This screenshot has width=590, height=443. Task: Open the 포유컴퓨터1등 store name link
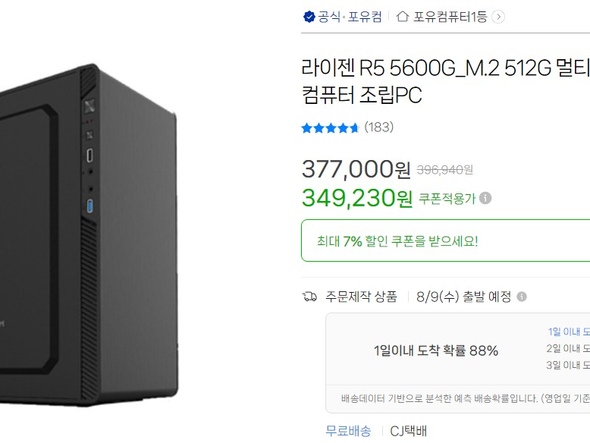(x=450, y=17)
